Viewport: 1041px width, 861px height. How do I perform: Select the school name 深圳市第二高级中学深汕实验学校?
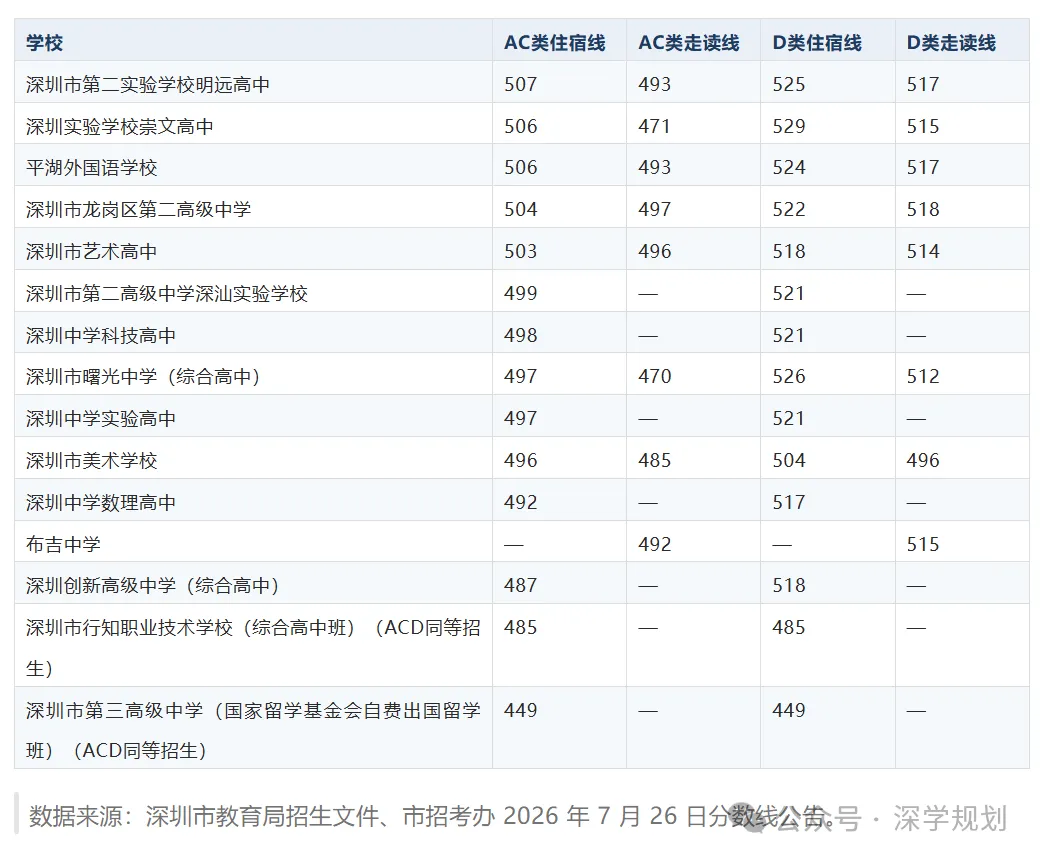[167, 293]
